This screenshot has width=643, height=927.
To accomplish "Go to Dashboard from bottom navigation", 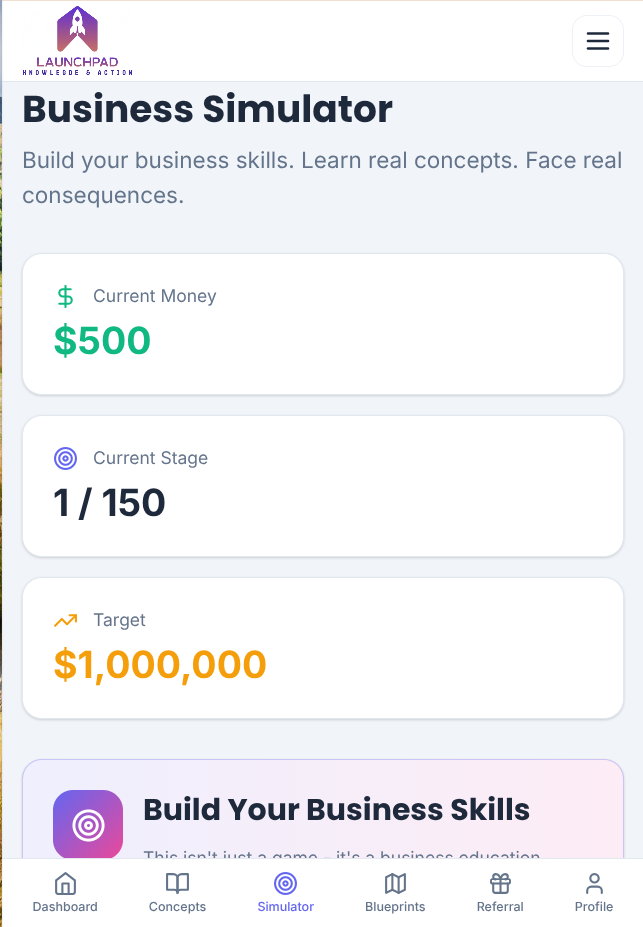I will (x=64, y=893).
